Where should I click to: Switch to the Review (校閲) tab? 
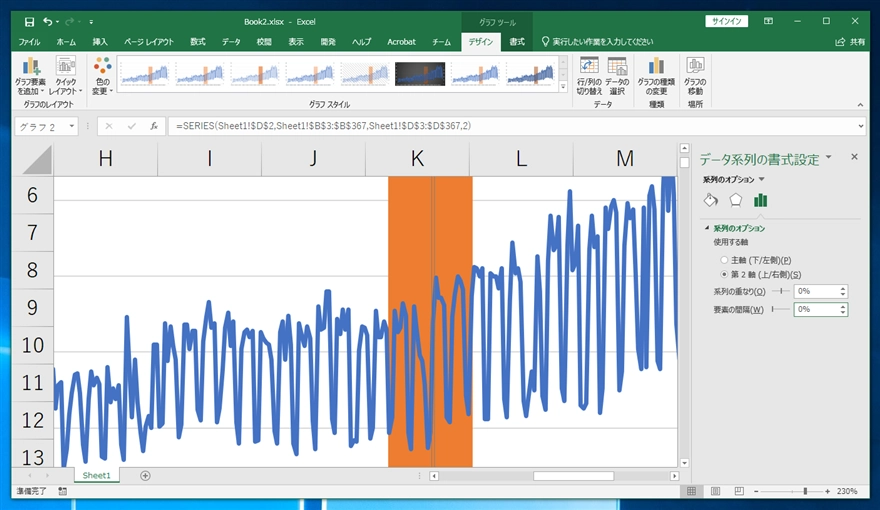[264, 42]
